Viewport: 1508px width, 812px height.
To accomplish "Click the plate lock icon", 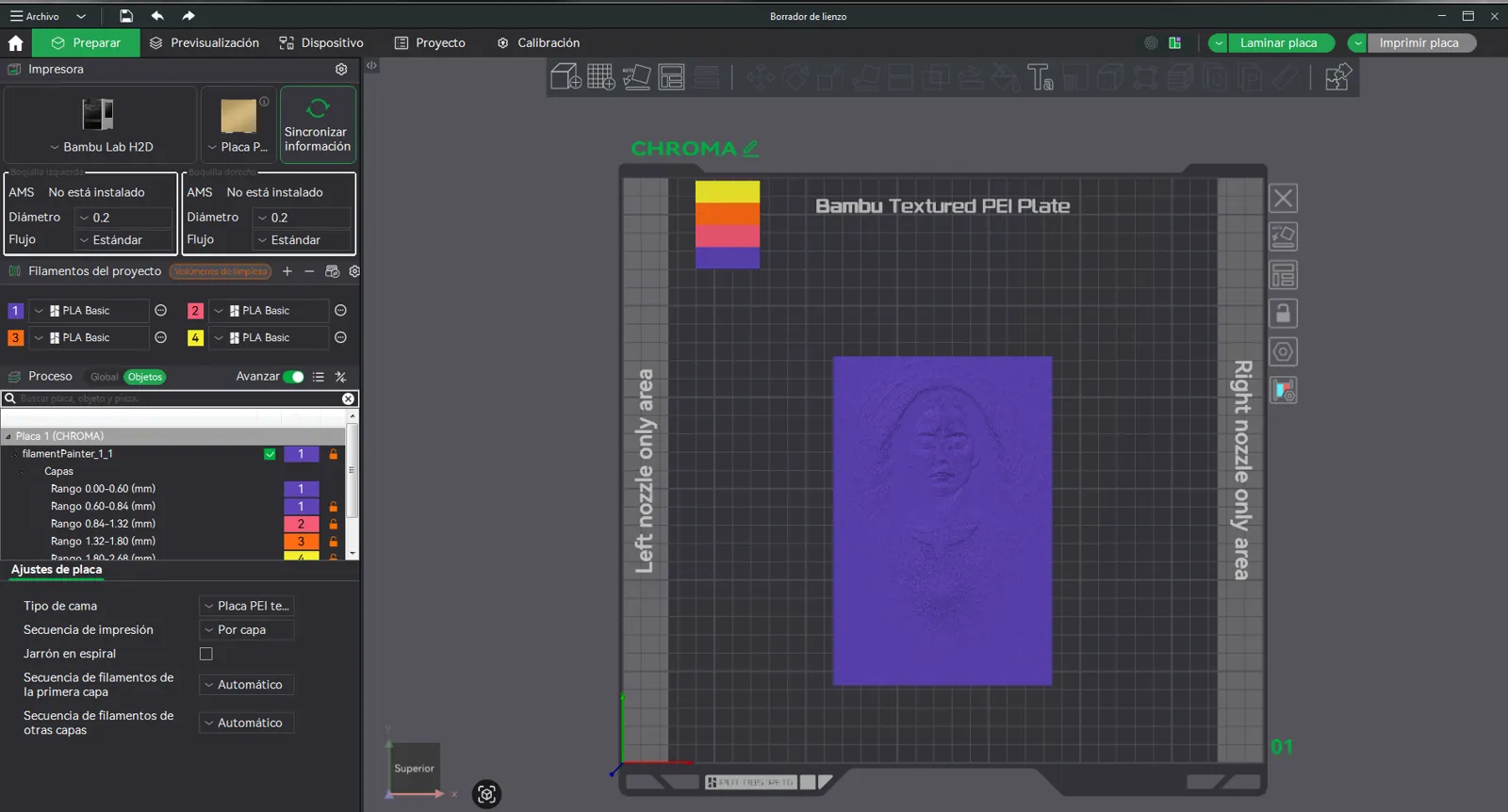I will (x=1283, y=313).
